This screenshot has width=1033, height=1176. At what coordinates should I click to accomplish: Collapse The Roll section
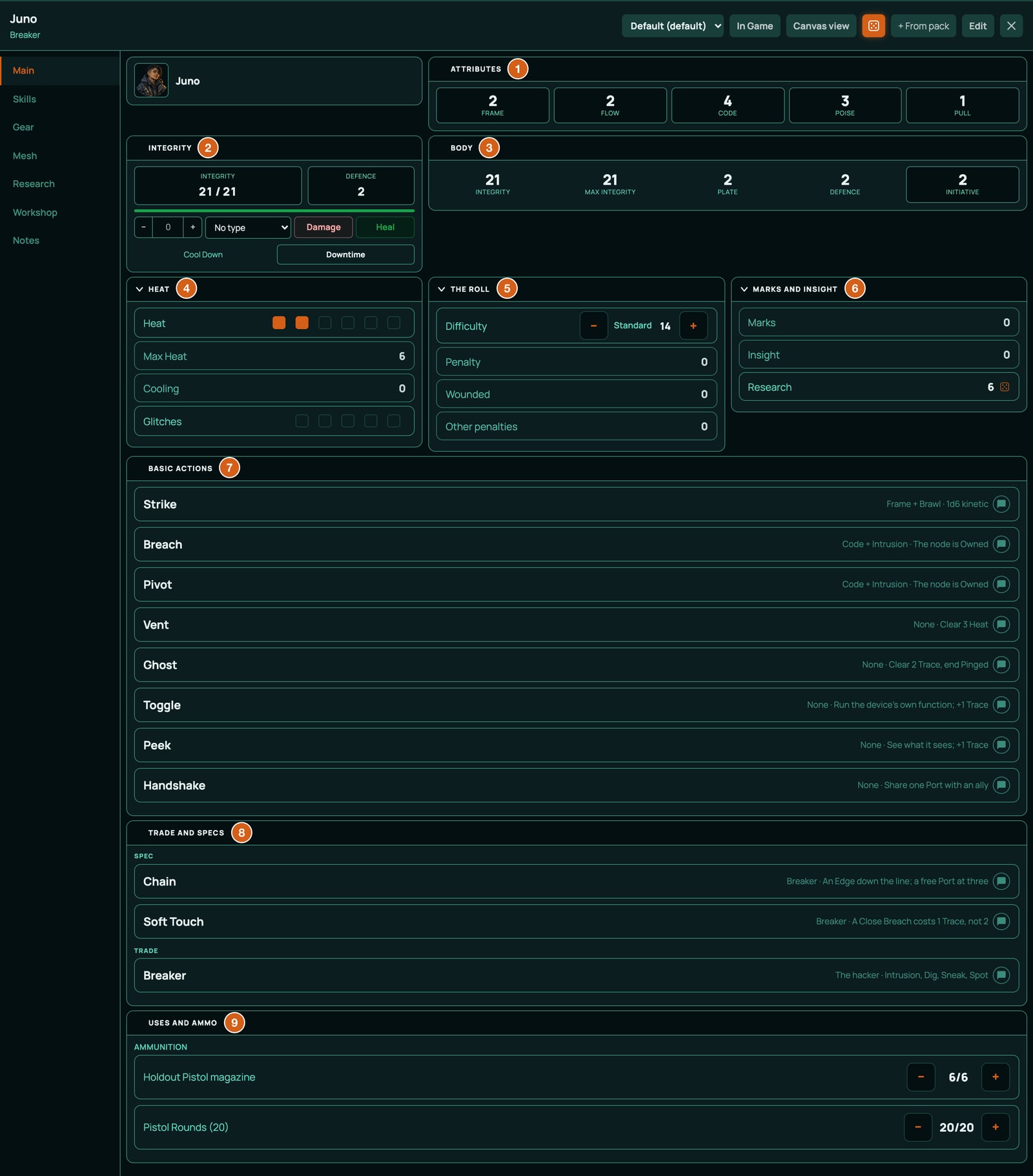tap(442, 289)
